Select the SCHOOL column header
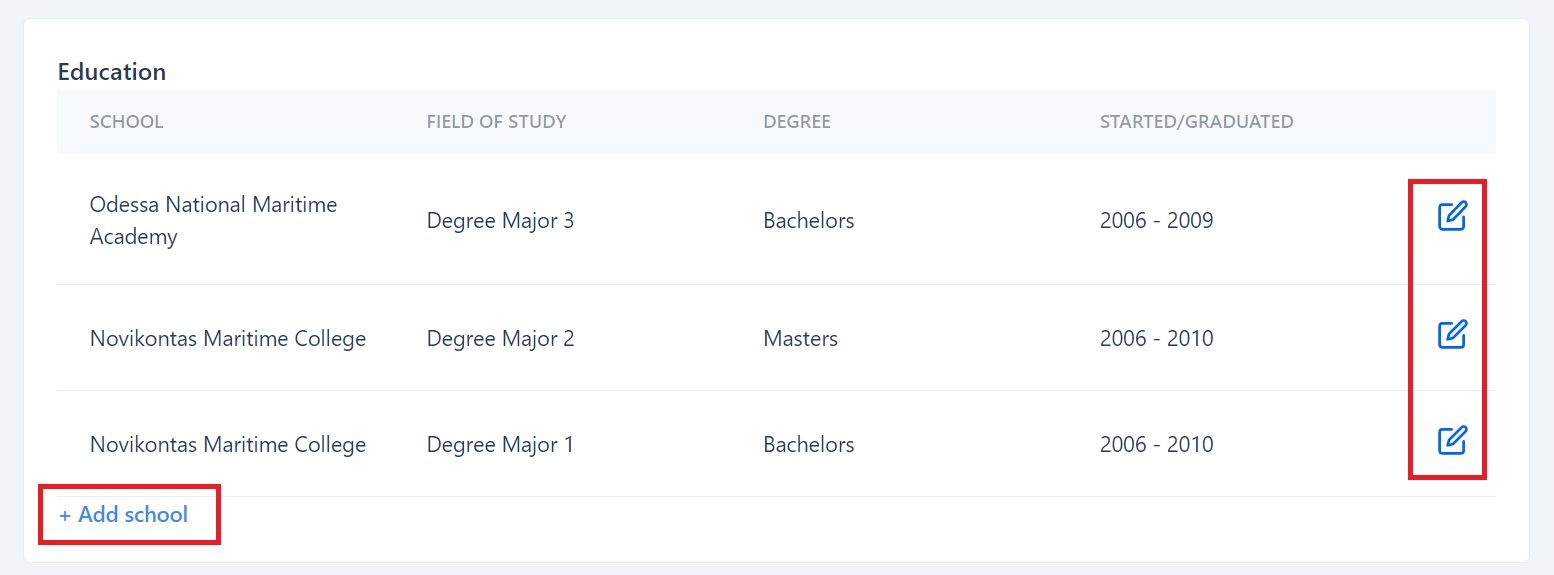The width and height of the screenshot is (1554, 575). (x=126, y=122)
